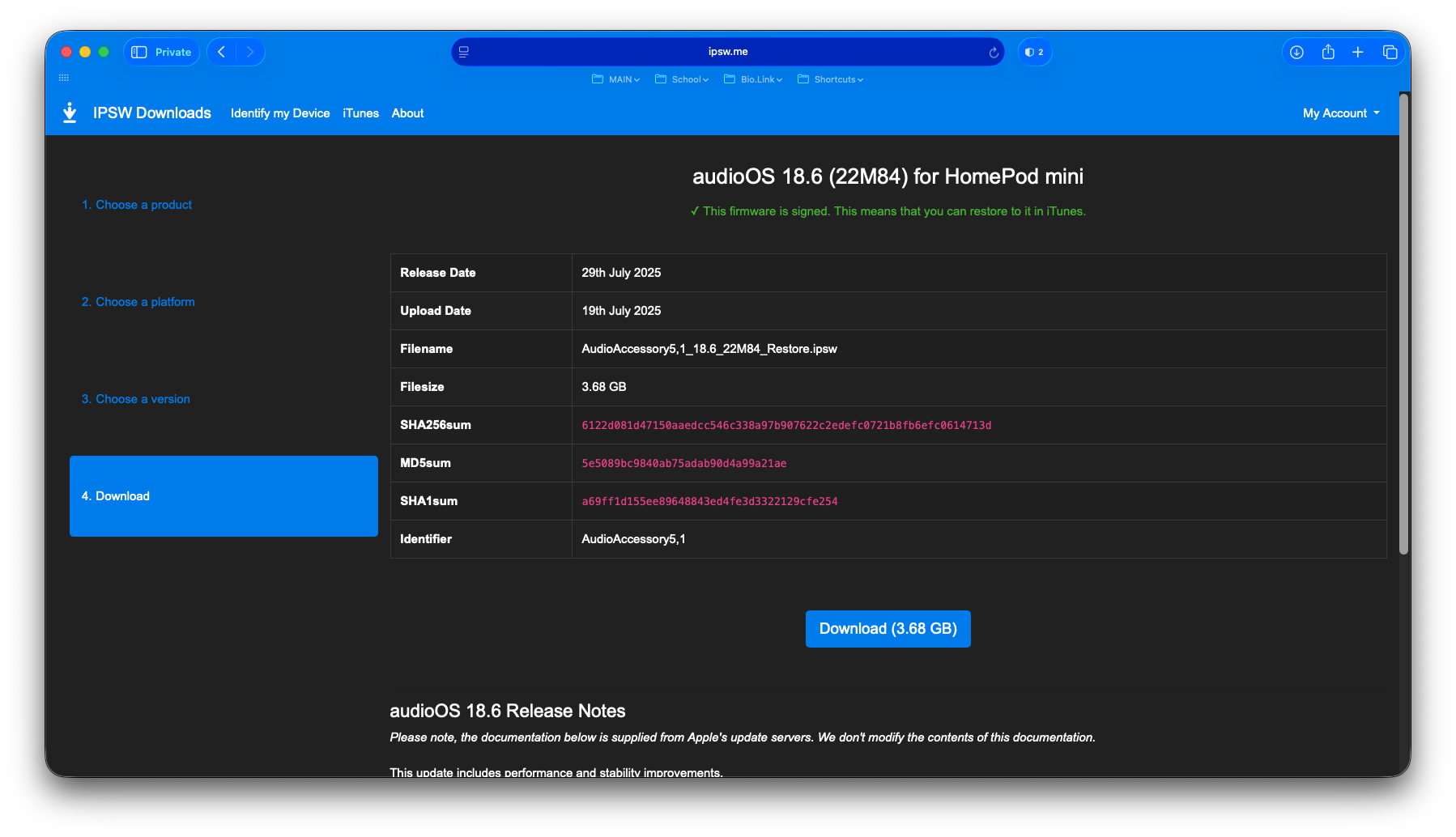
Task: Expand the School bookmarks folder
Action: [x=682, y=79]
